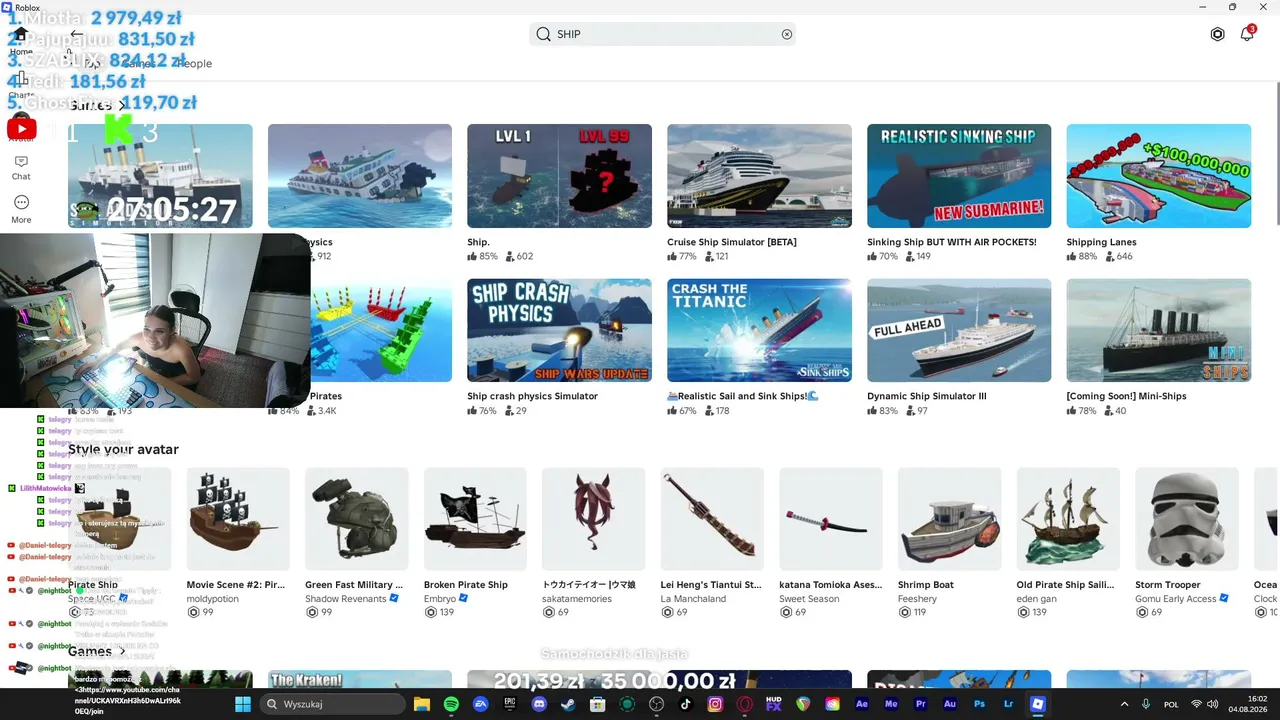This screenshot has width=1280, height=720.
Task: Open Media Encoder from the taskbar
Action: point(891,704)
